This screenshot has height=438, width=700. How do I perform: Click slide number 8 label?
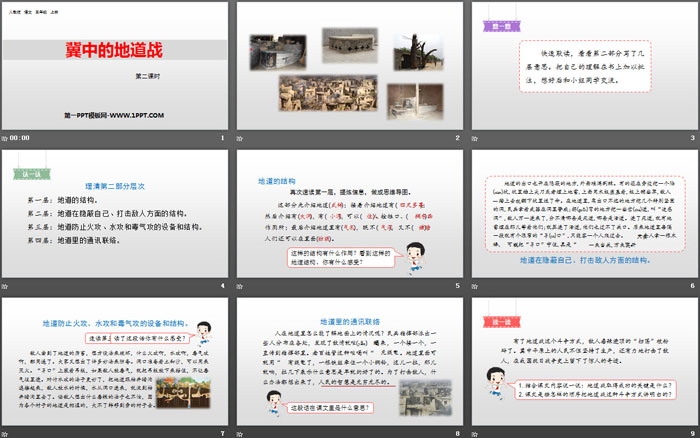pos(457,434)
